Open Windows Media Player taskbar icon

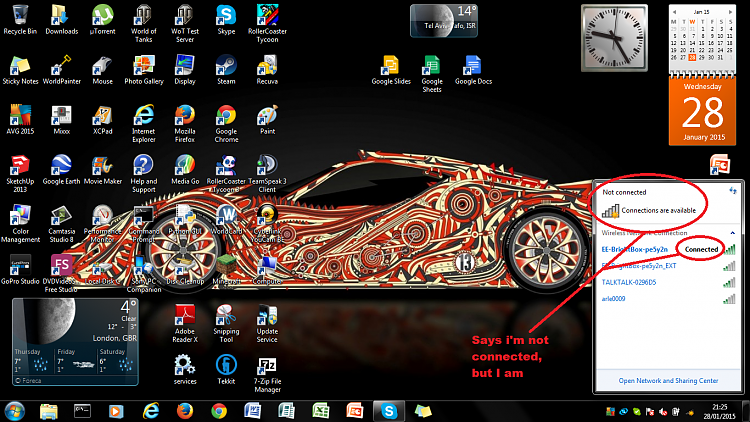[x=116, y=411]
